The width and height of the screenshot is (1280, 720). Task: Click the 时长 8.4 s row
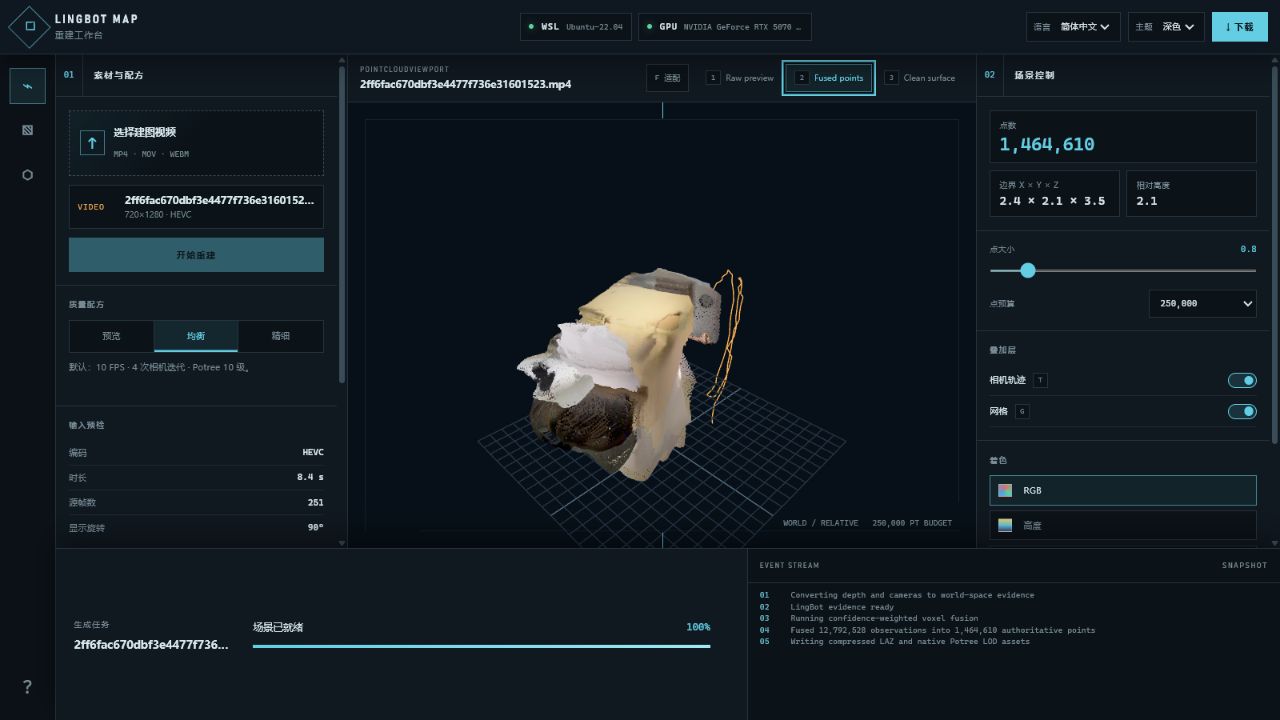click(196, 477)
